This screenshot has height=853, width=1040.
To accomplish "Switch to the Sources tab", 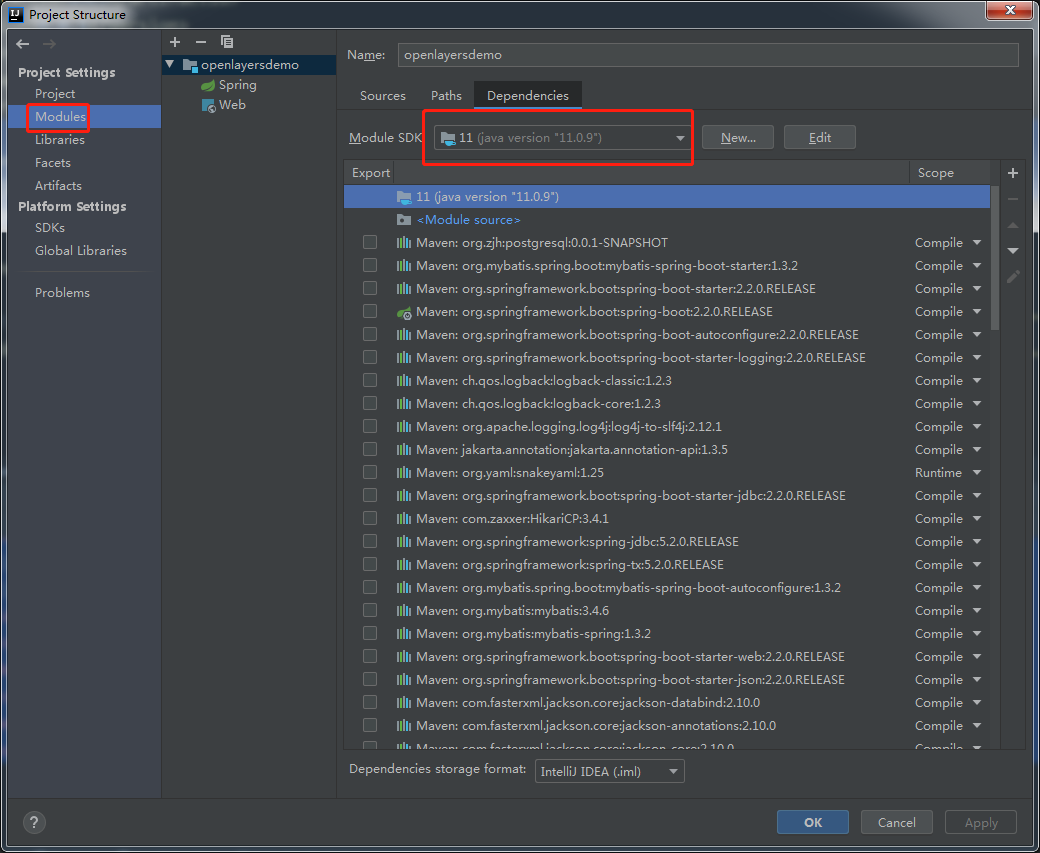I will [x=383, y=96].
